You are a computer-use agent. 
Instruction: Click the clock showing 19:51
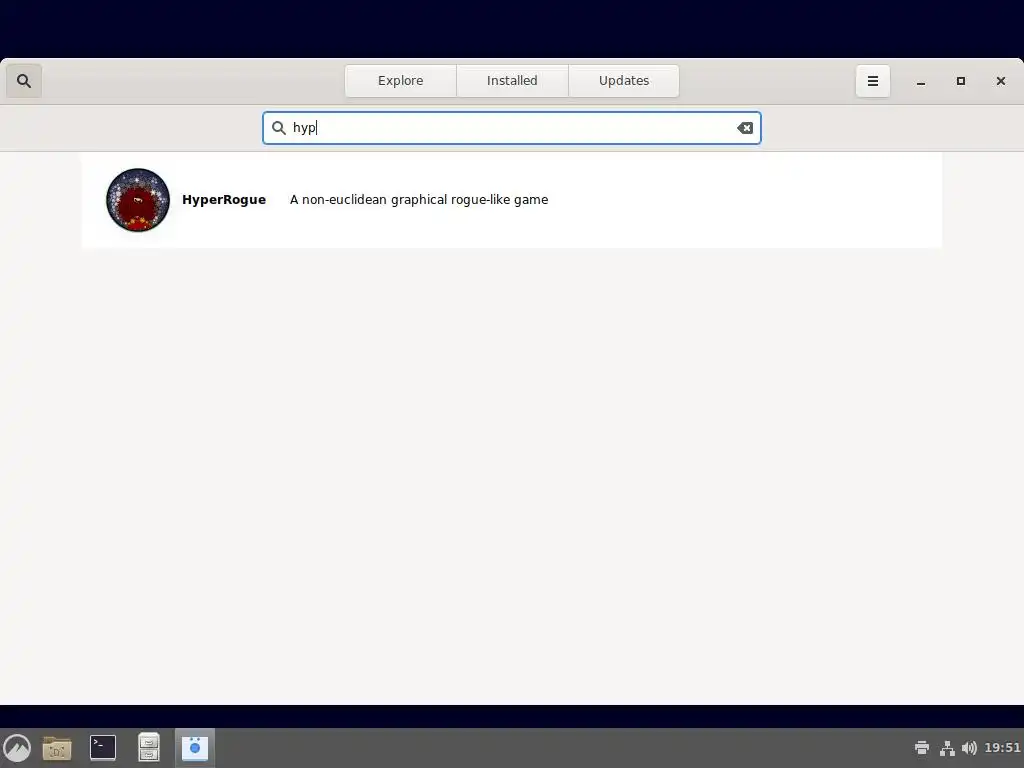[1002, 748]
